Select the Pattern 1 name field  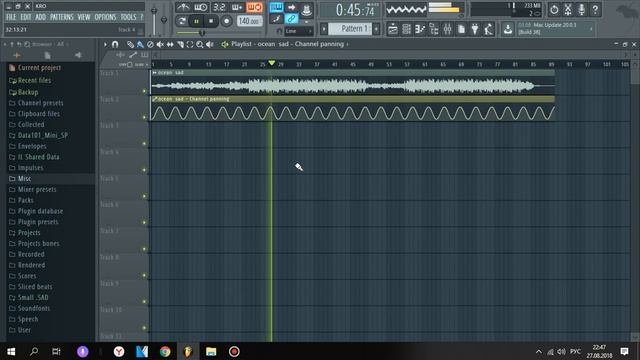tap(350, 29)
